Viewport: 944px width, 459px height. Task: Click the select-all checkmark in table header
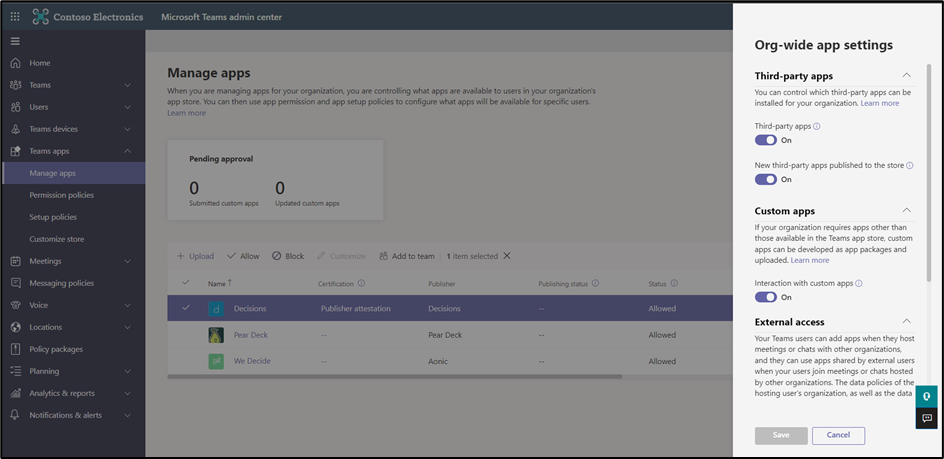click(186, 283)
